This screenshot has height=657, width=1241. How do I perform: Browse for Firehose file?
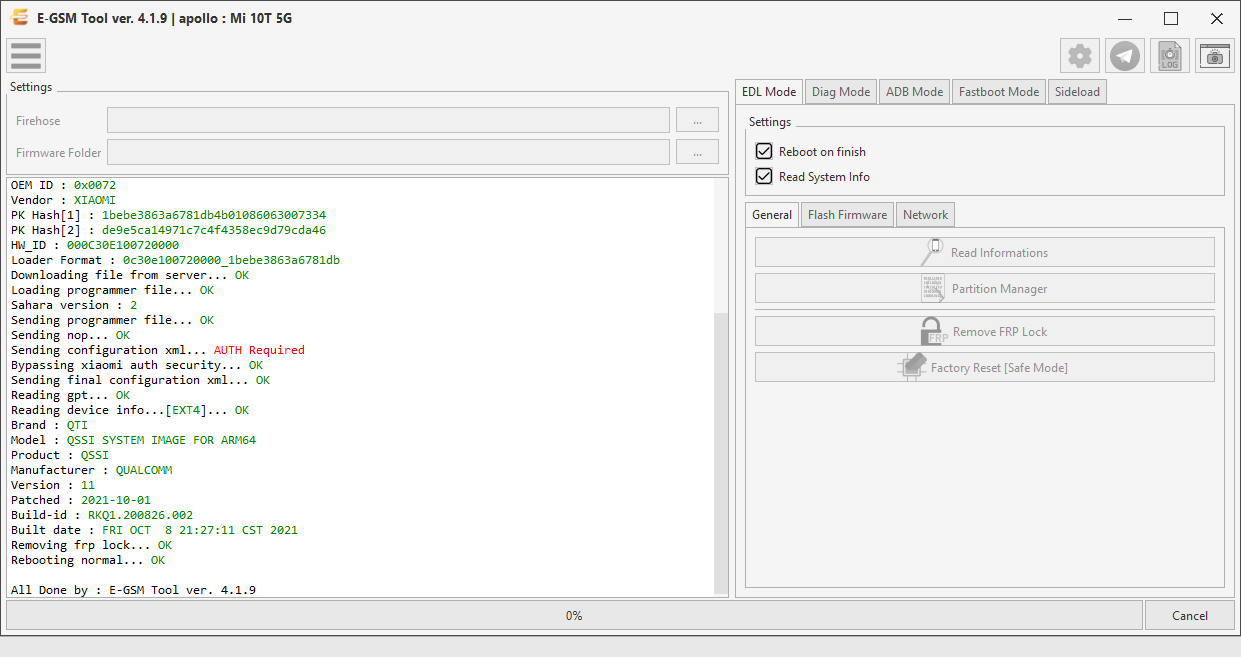pos(697,120)
